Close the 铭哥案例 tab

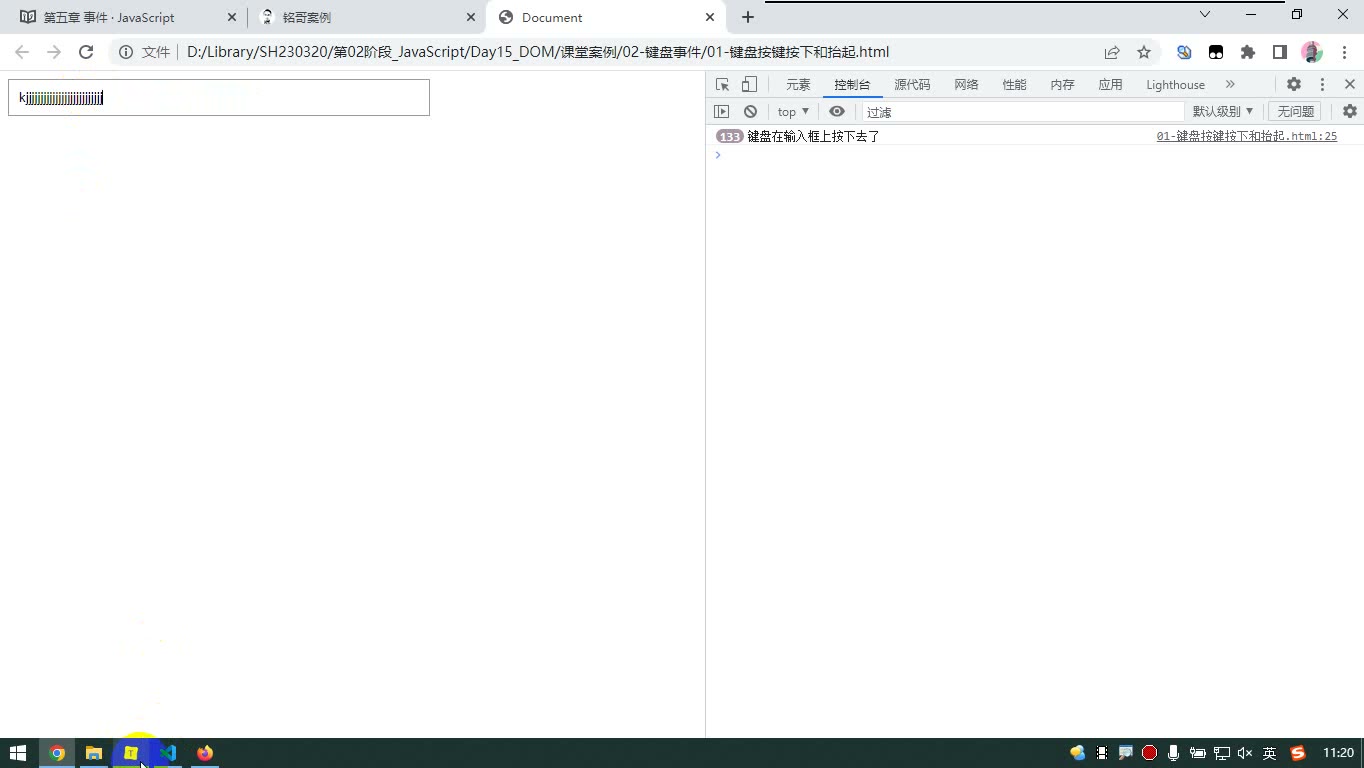tap(471, 17)
